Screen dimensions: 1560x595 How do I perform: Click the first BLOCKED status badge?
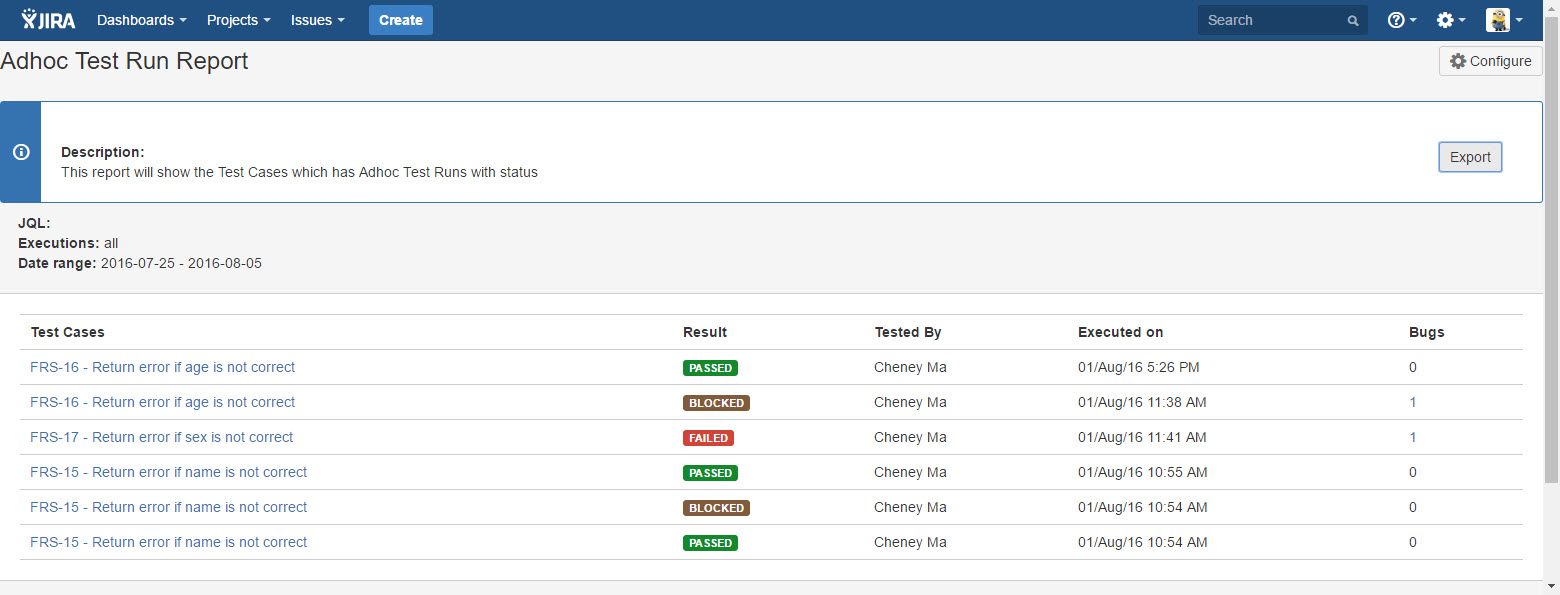[716, 403]
